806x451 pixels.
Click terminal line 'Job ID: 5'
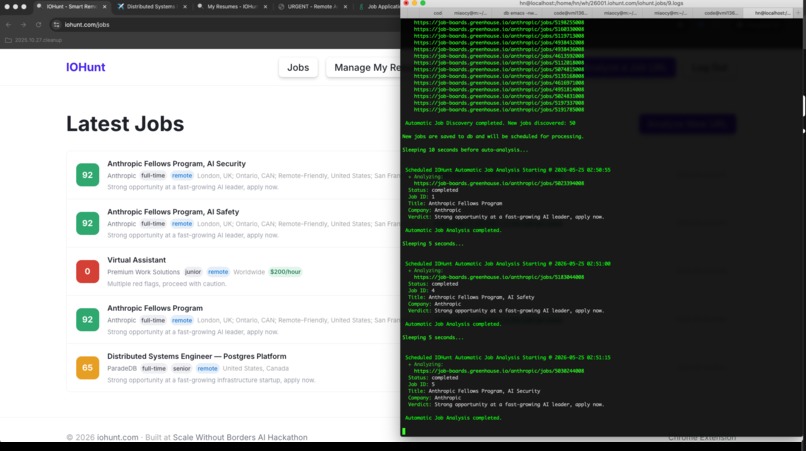click(x=421, y=384)
